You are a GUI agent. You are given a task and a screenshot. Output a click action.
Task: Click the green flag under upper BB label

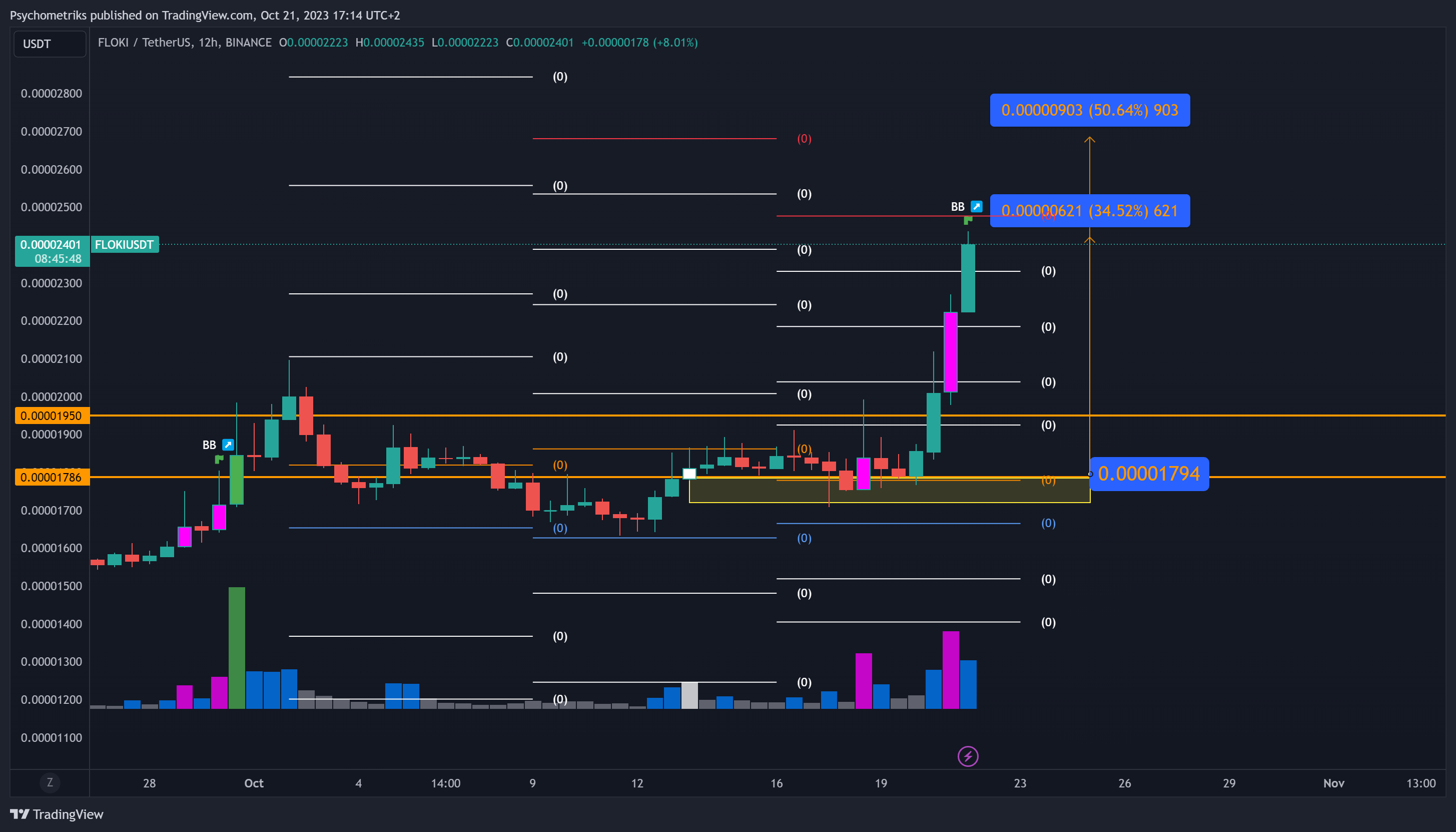tap(968, 220)
